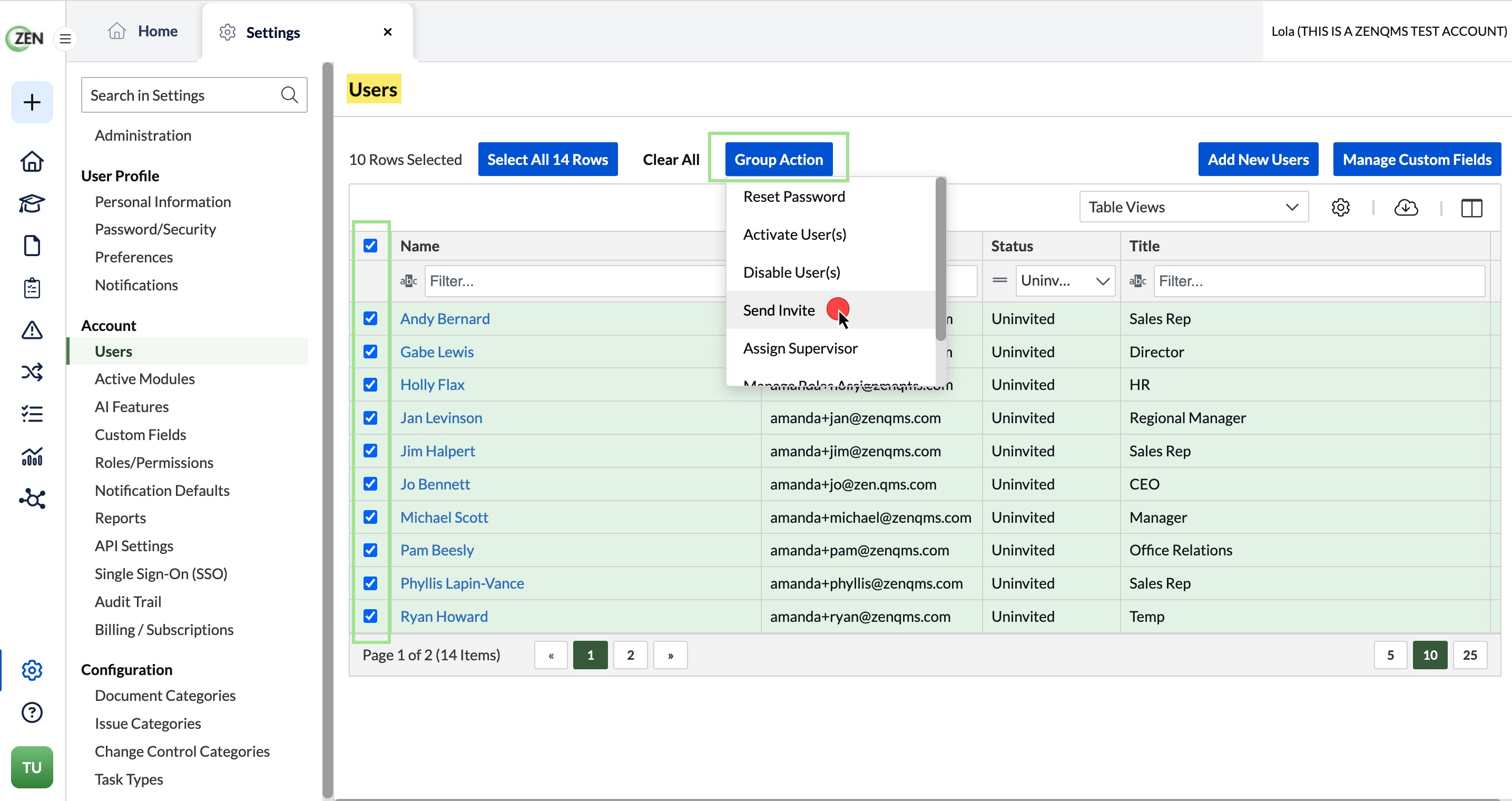
Task: Click the TU user avatar
Action: coord(32,767)
